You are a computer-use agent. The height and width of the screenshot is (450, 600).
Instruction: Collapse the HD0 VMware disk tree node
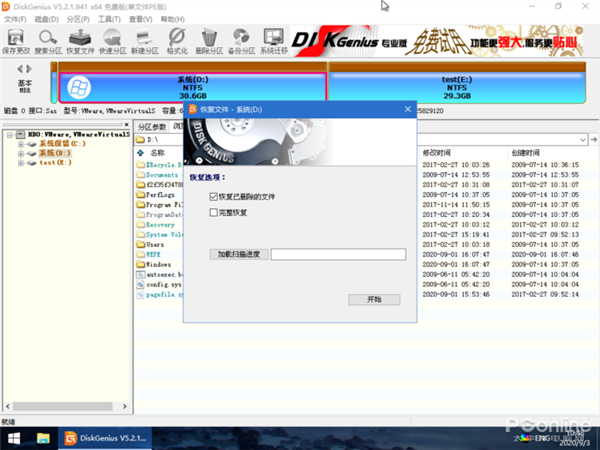[8, 134]
